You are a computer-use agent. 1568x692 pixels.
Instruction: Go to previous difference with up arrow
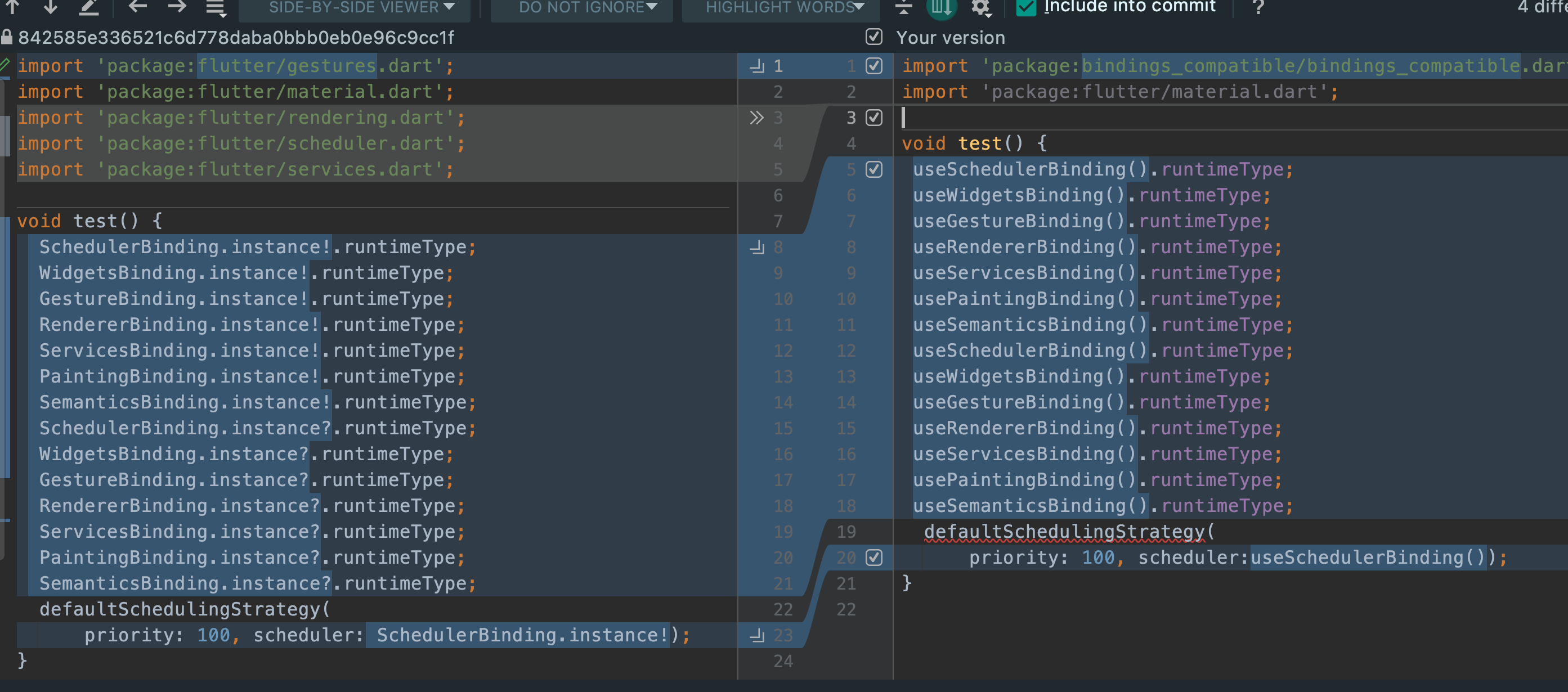pyautogui.click(x=13, y=6)
